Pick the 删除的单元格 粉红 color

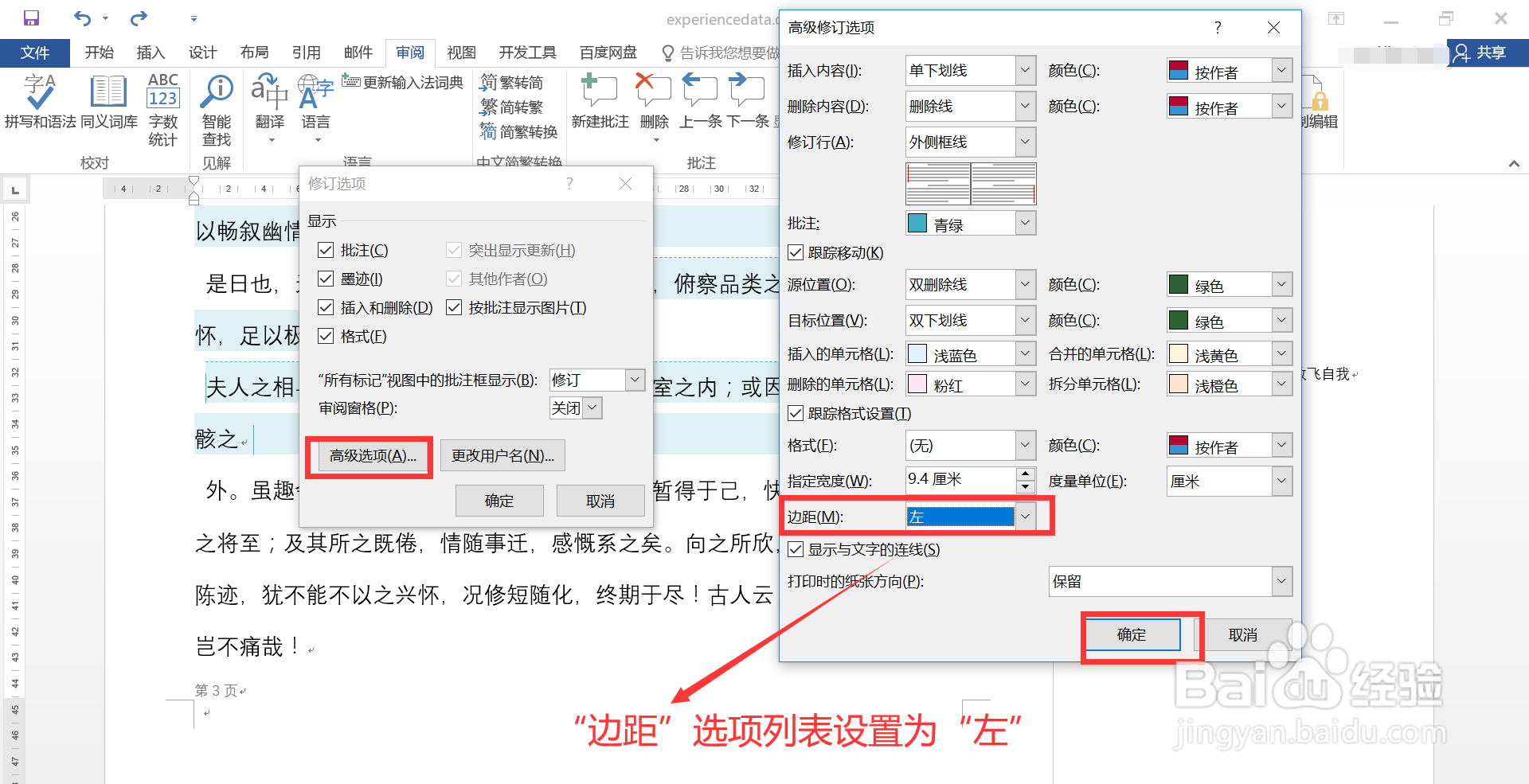point(971,384)
